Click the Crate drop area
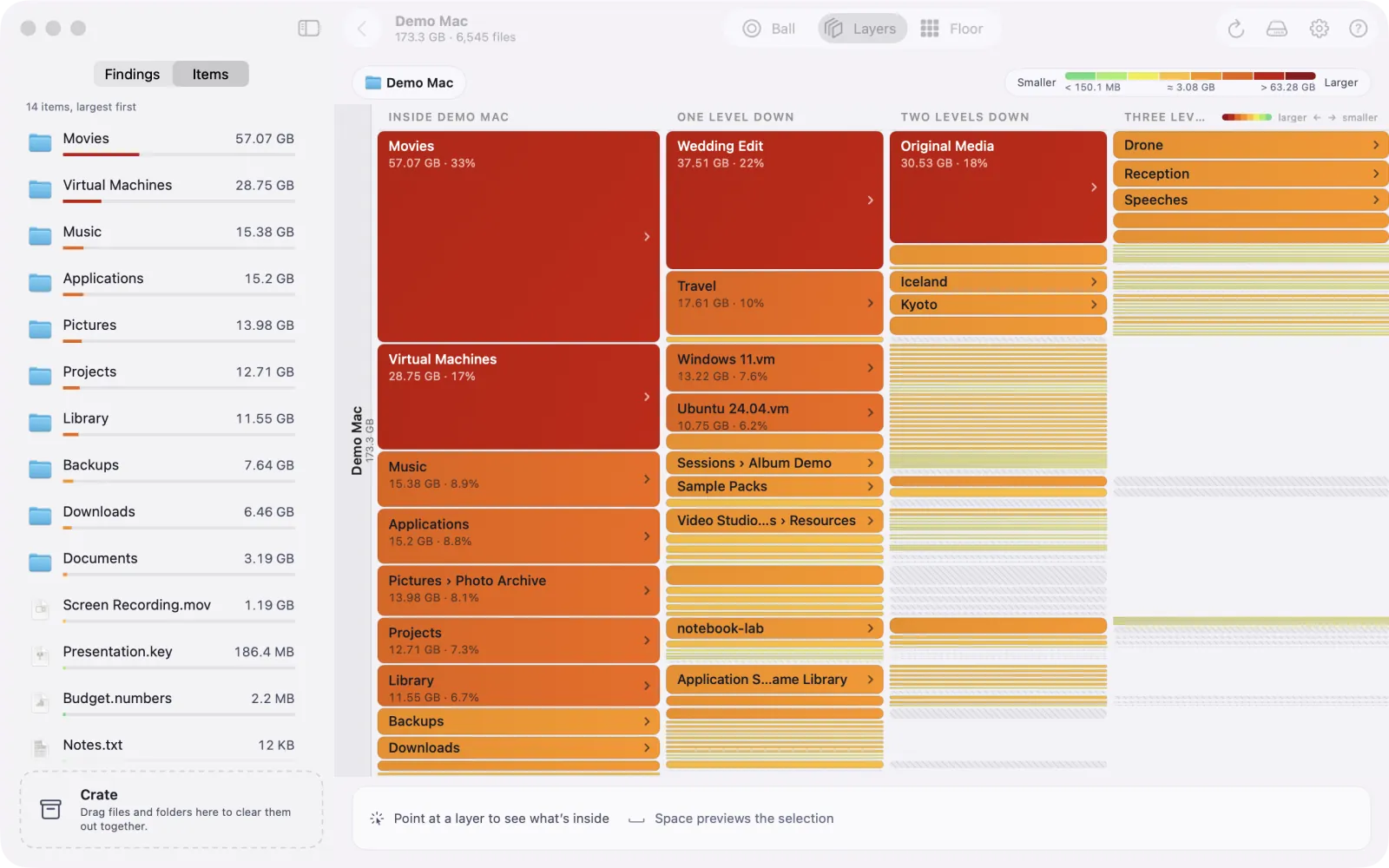The height and width of the screenshot is (868, 1389). pyautogui.click(x=172, y=810)
